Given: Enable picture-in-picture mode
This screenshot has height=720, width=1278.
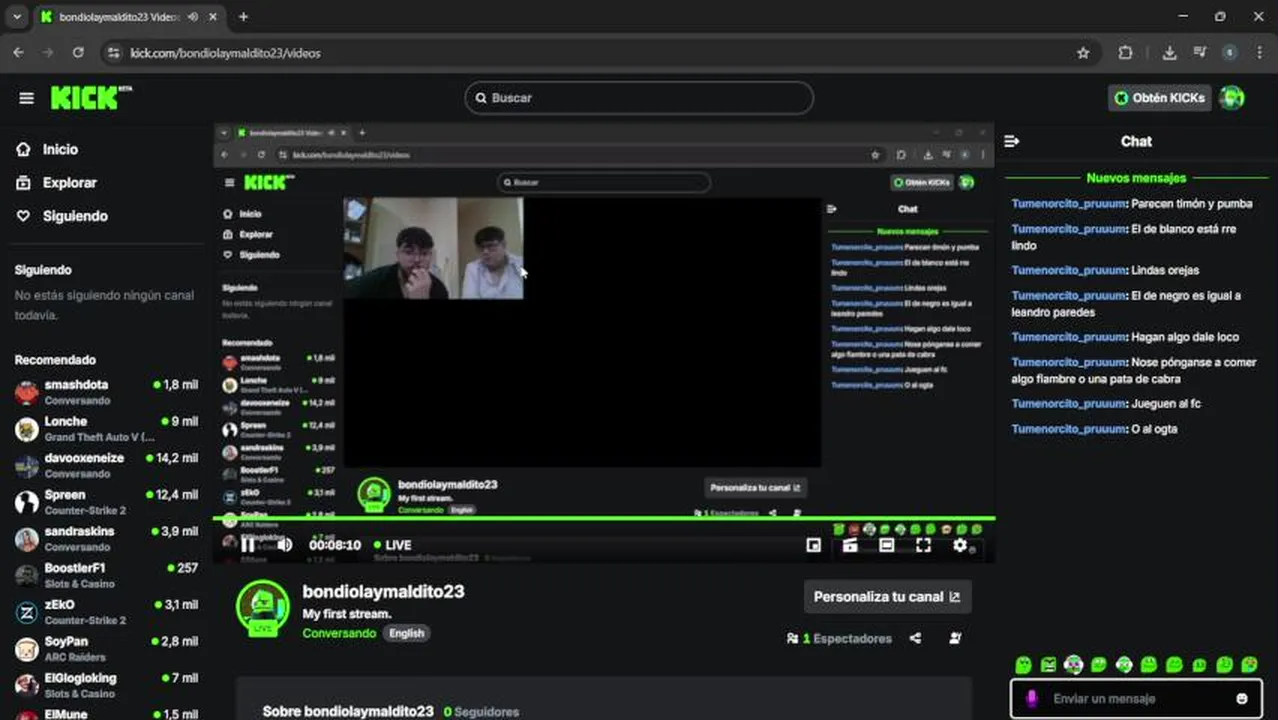Looking at the screenshot, I should [813, 545].
